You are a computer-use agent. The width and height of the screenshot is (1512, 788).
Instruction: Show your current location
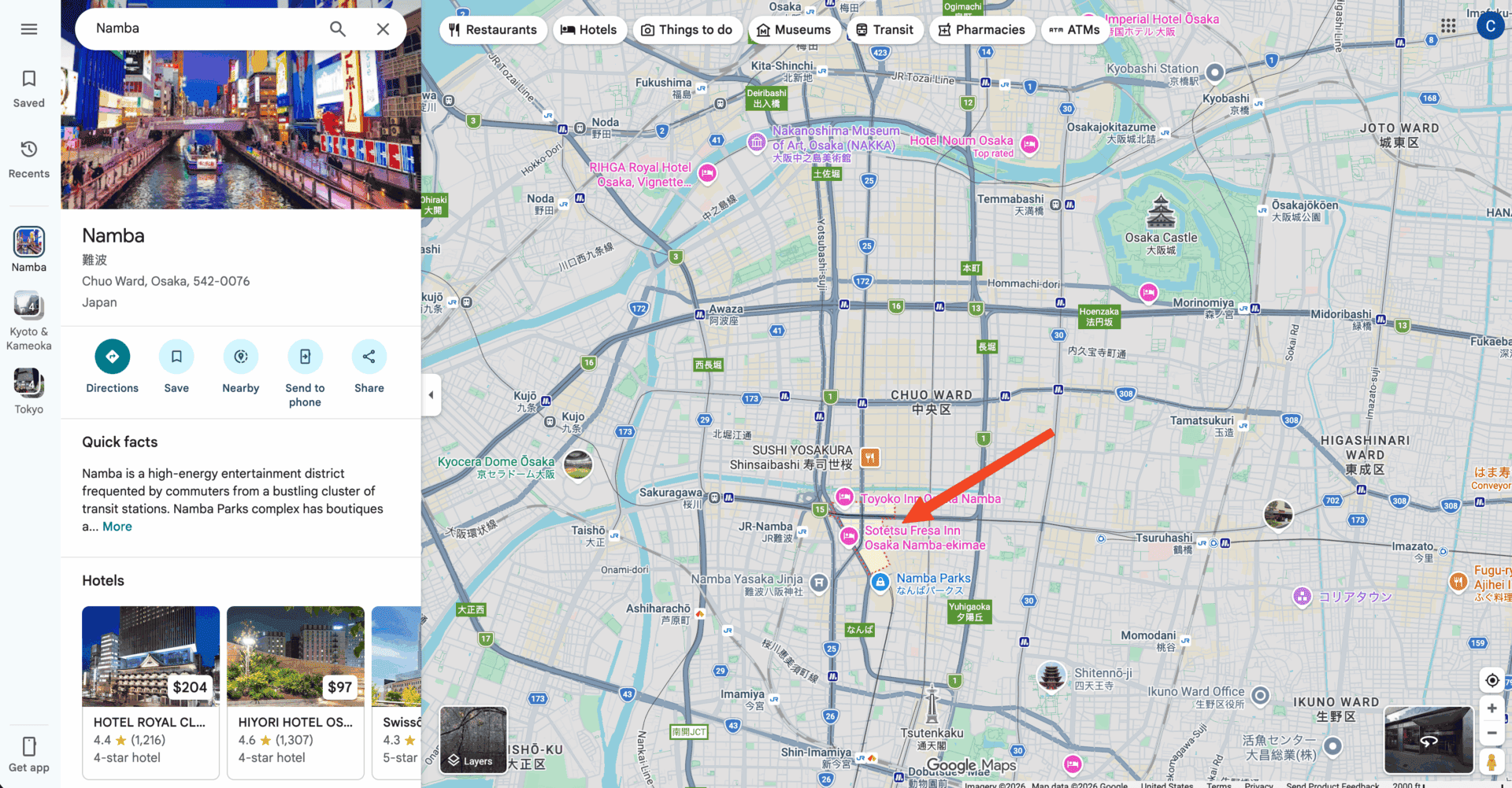1492,680
